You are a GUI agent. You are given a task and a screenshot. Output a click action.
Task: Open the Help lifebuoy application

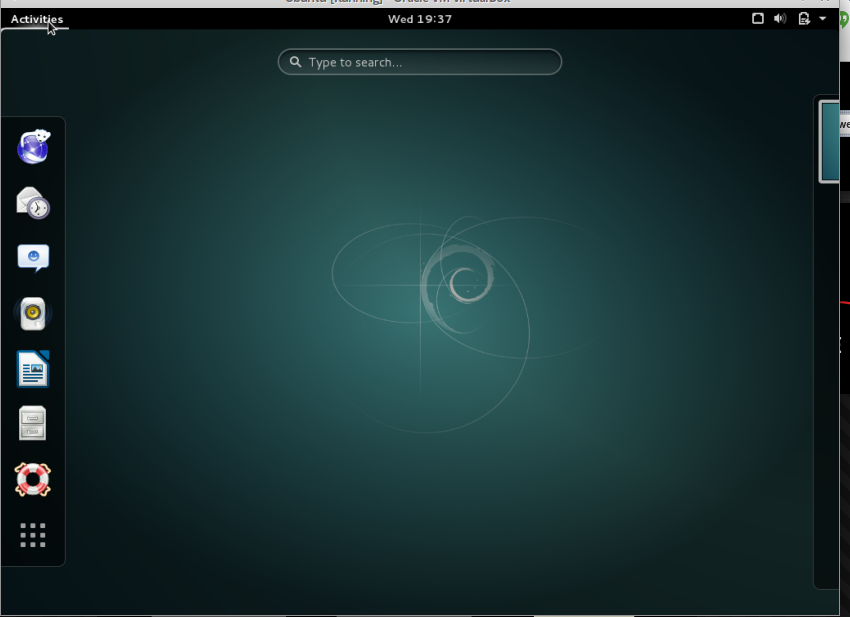point(33,480)
